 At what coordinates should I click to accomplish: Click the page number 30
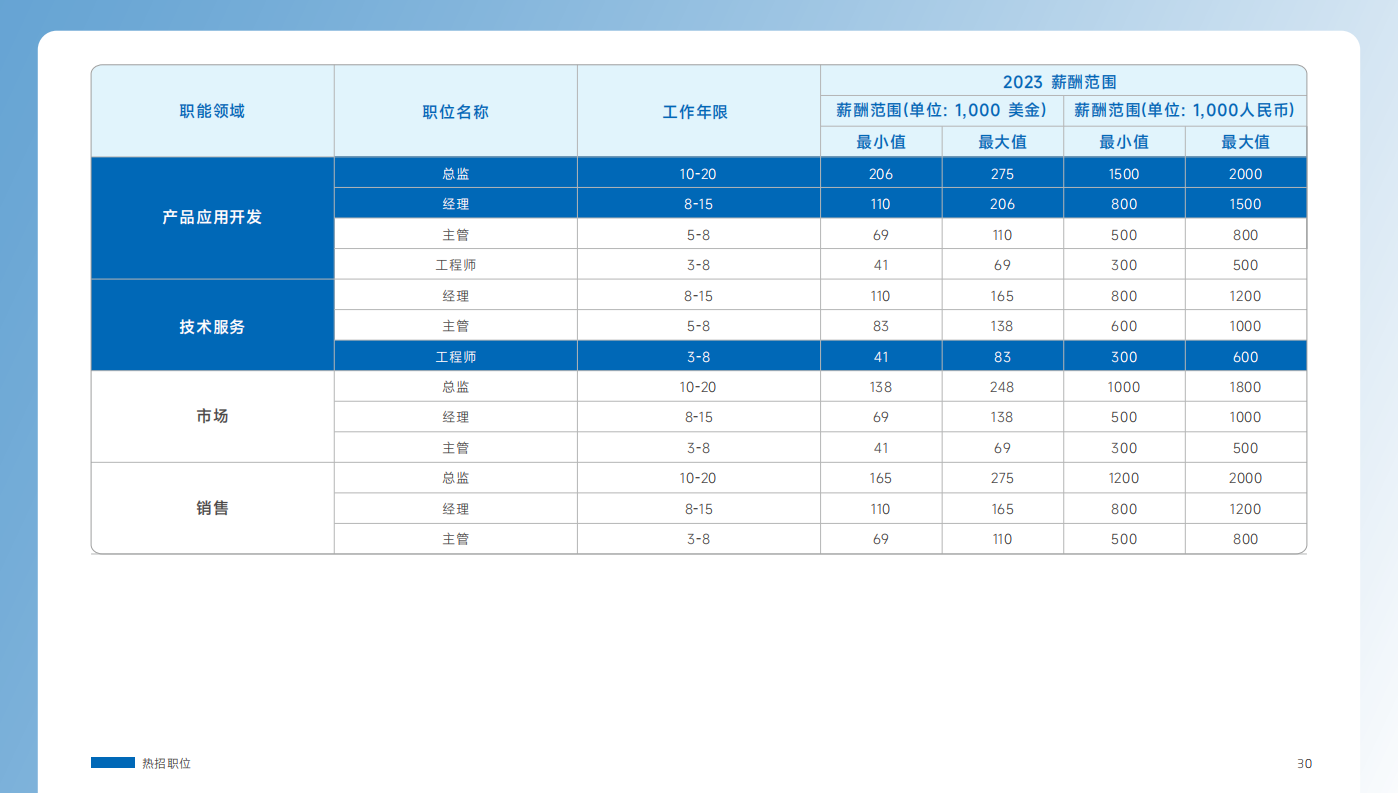click(x=1304, y=763)
